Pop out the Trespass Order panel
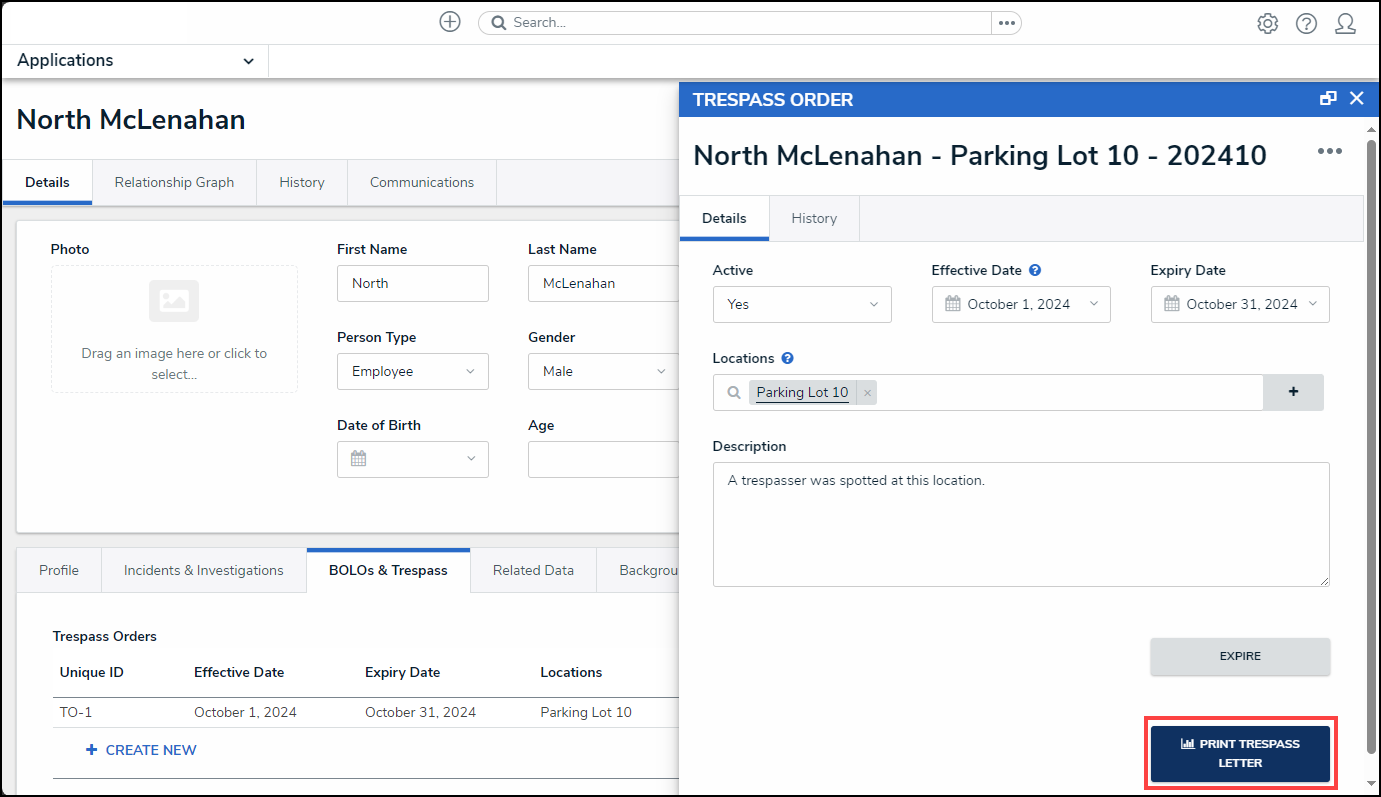This screenshot has height=797, width=1381. 1328,98
